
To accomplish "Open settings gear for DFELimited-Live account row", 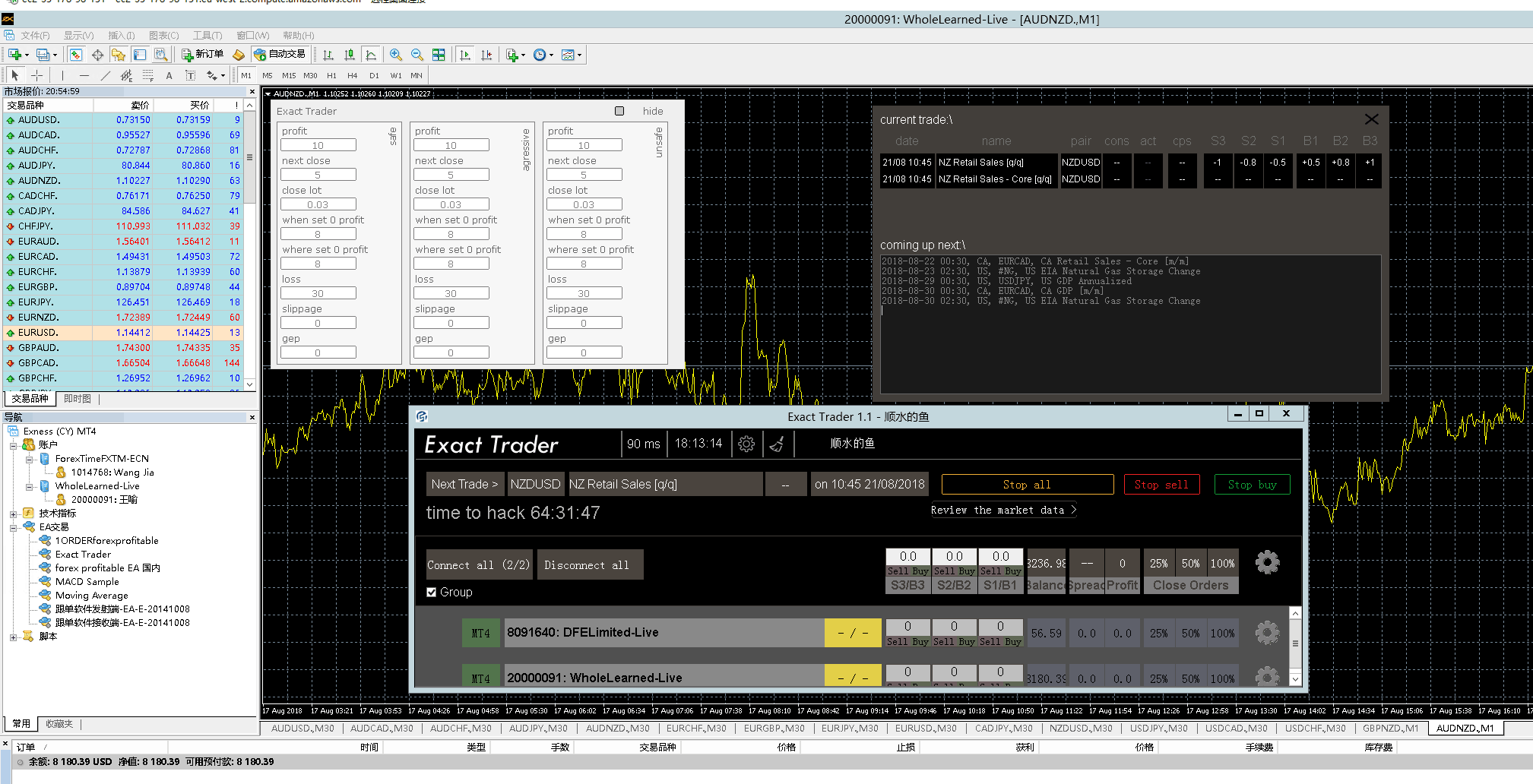I will pyautogui.click(x=1267, y=633).
